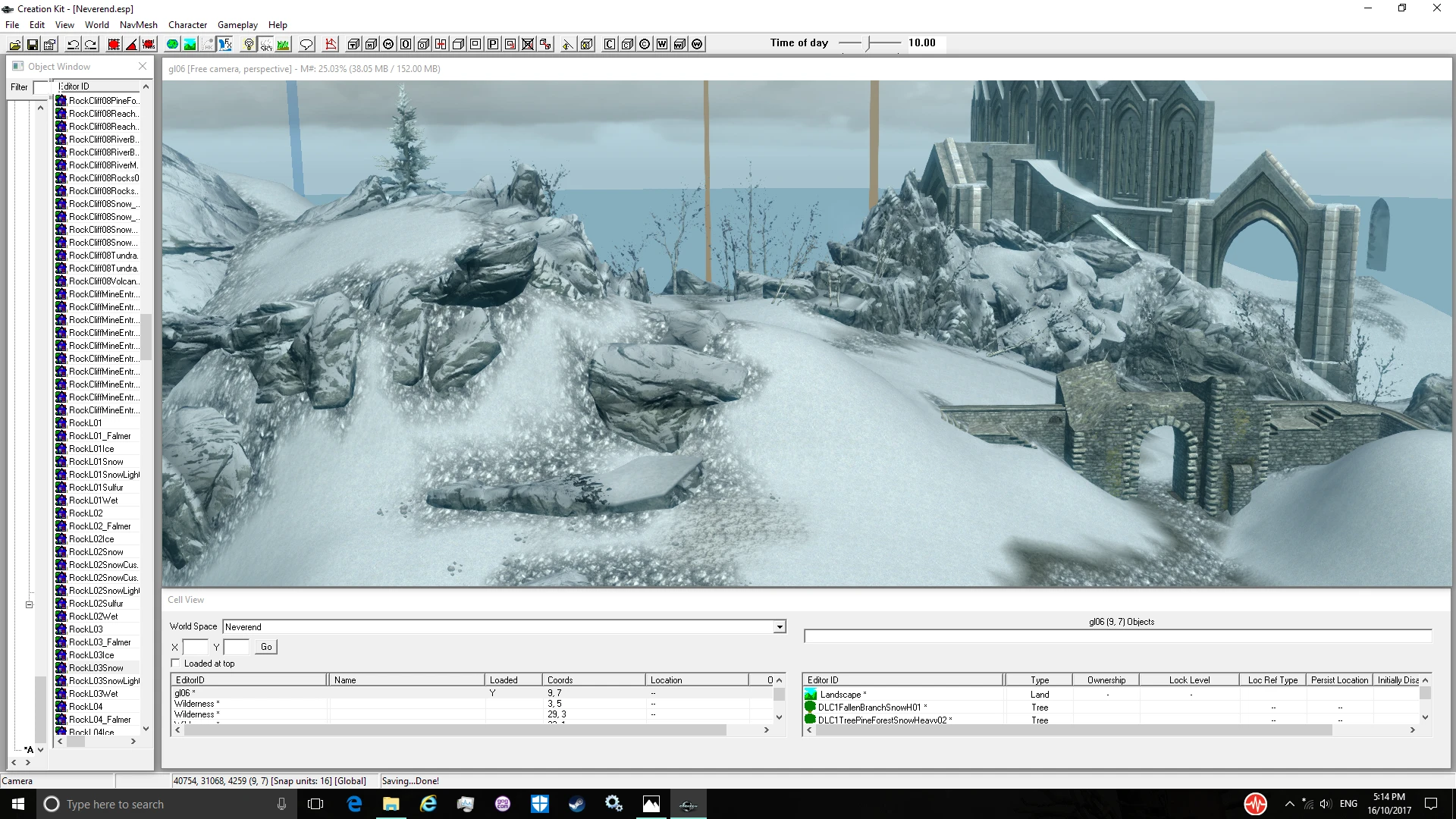The image size is (1456, 819).
Task: Open the Windows Start menu
Action: [18, 804]
